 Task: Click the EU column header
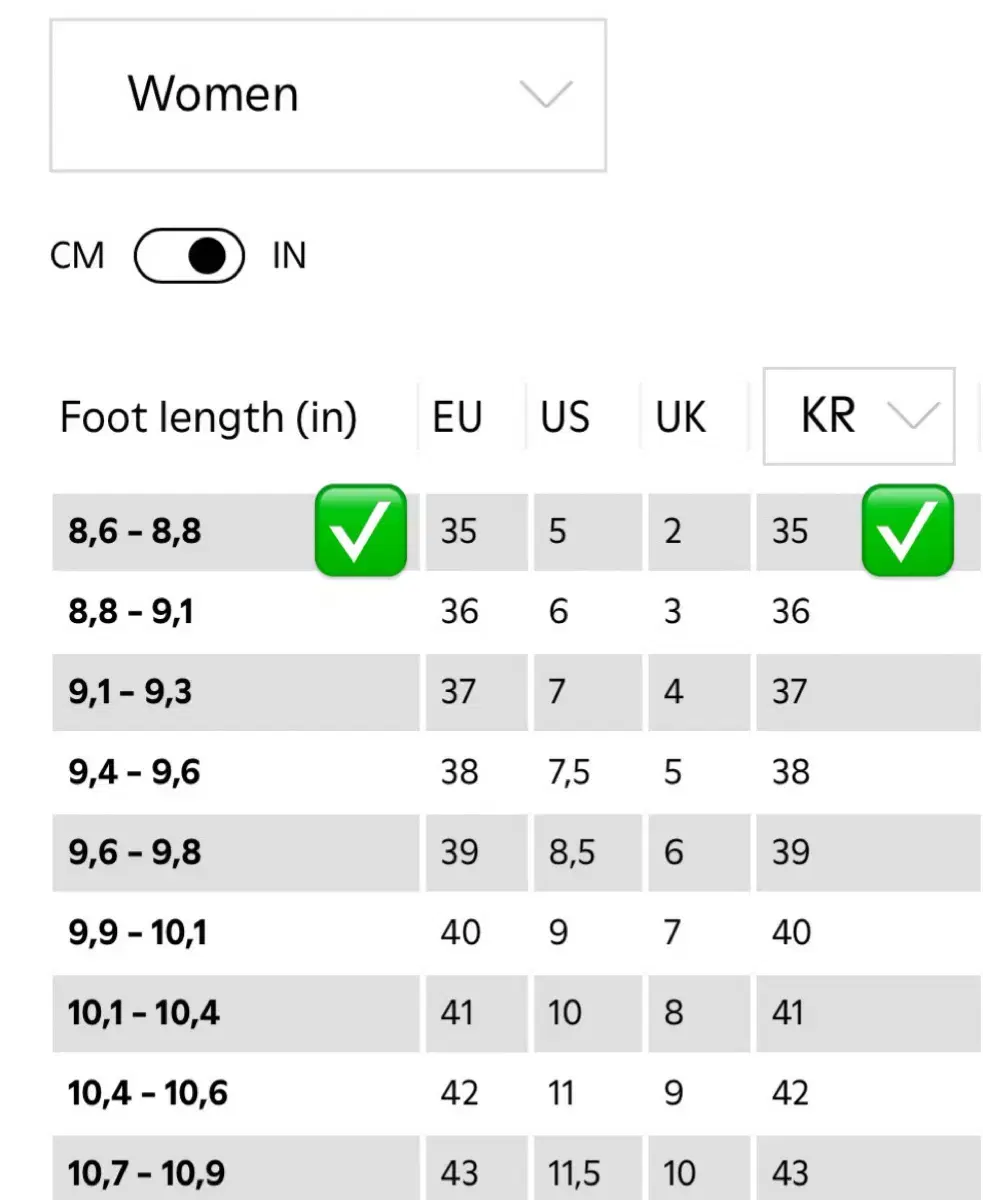[457, 417]
